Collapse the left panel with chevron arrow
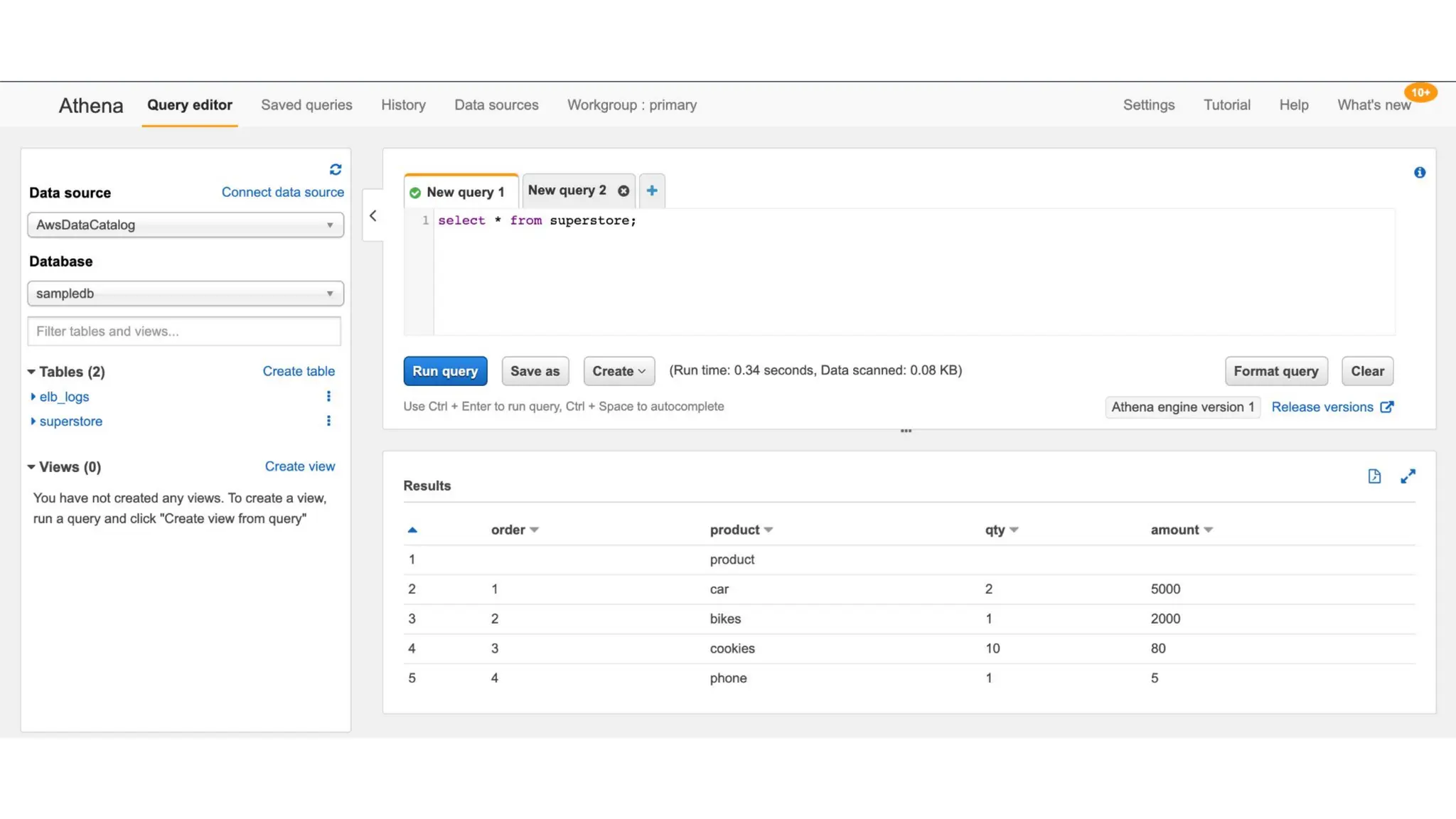Screen dimensions: 1456x819 tap(373, 216)
